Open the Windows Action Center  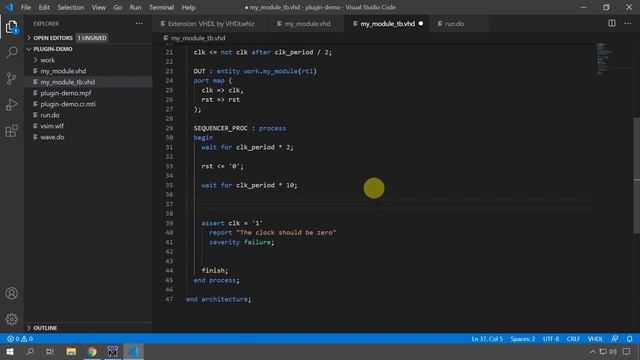pos(627,351)
